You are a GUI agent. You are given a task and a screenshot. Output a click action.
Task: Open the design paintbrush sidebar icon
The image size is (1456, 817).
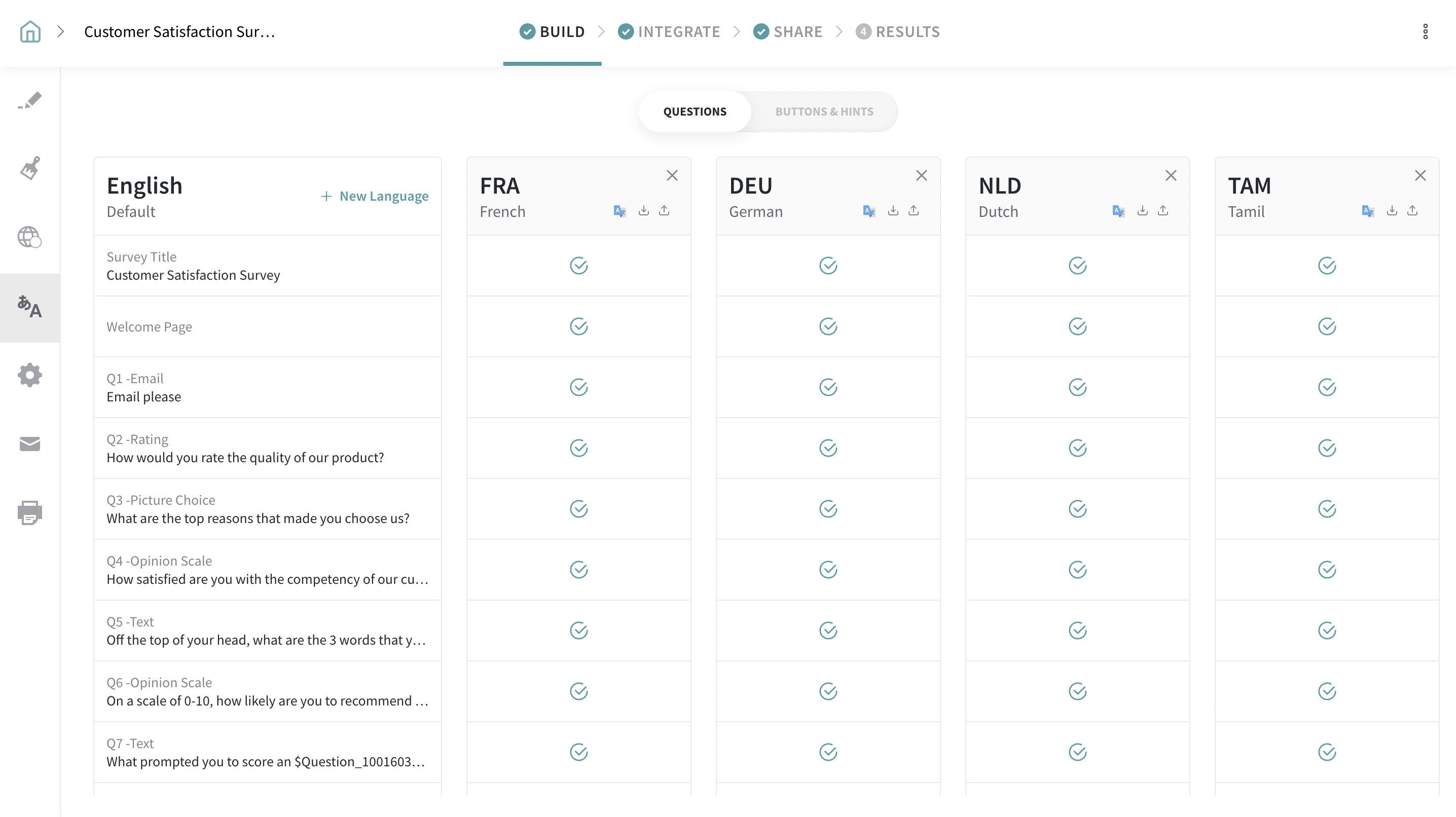tap(30, 168)
